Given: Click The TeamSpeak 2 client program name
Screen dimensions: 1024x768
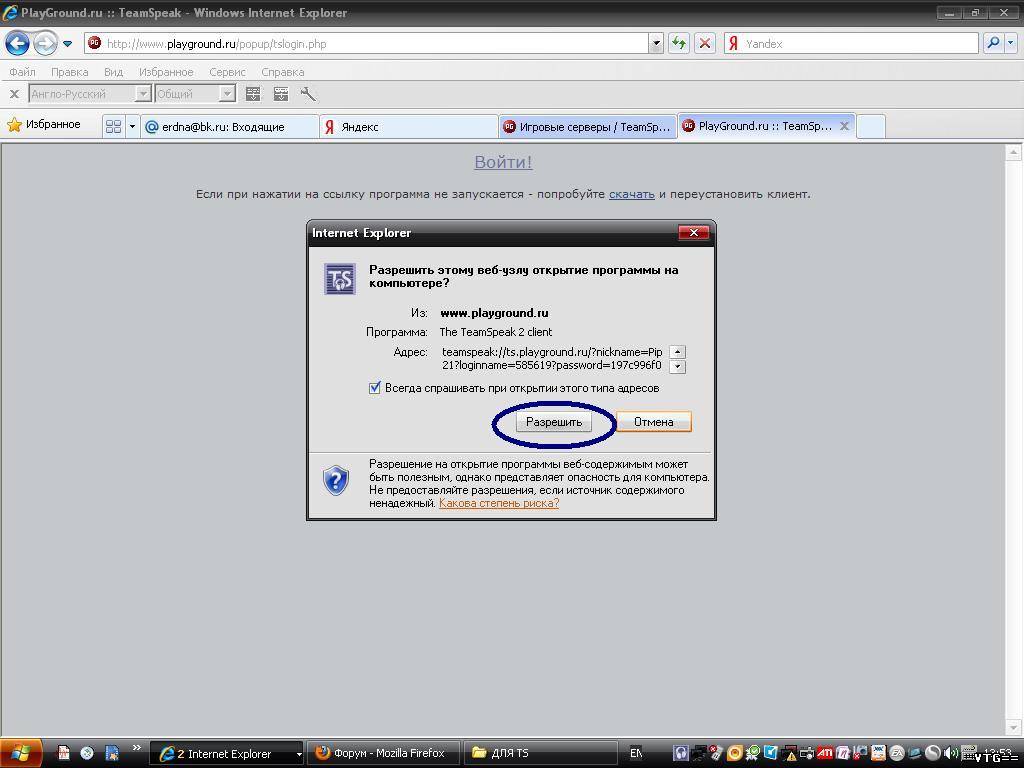Looking at the screenshot, I should point(496,332).
